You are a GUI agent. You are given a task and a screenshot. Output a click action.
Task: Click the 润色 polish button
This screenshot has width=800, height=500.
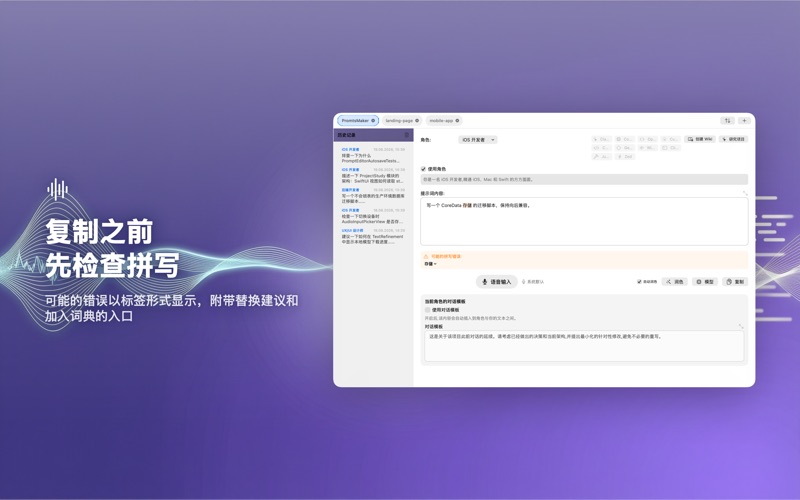[x=674, y=282]
